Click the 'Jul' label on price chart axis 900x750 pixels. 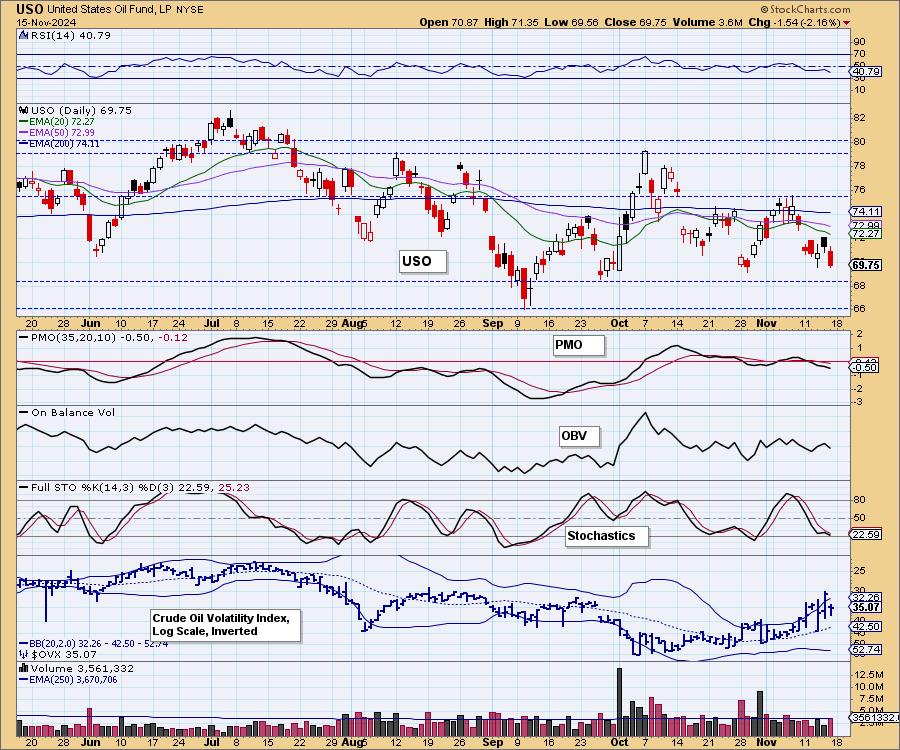pyautogui.click(x=212, y=323)
